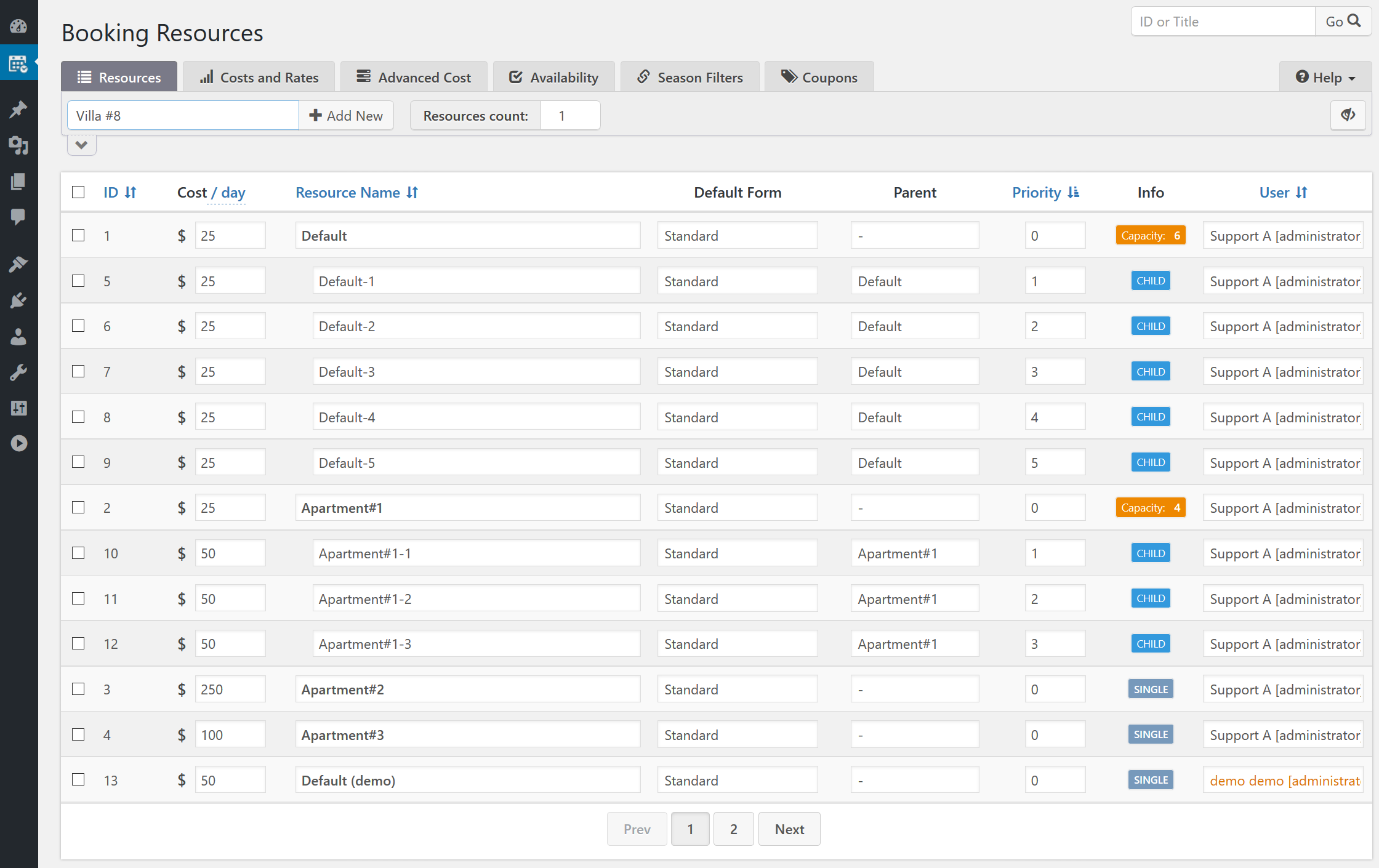Go to page 2 of resources
Viewport: 1379px width, 868px height.
(x=733, y=829)
